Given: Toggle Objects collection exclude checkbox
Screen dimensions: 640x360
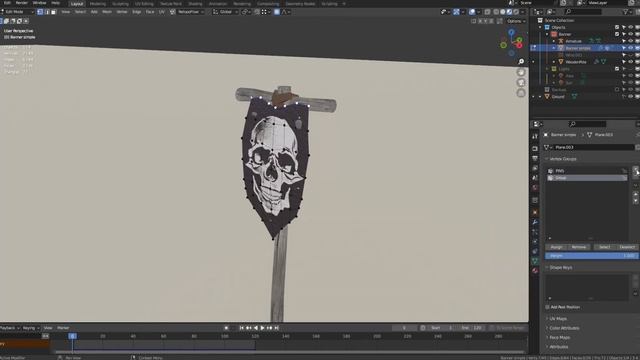Looking at the screenshot, I should [x=617, y=27].
